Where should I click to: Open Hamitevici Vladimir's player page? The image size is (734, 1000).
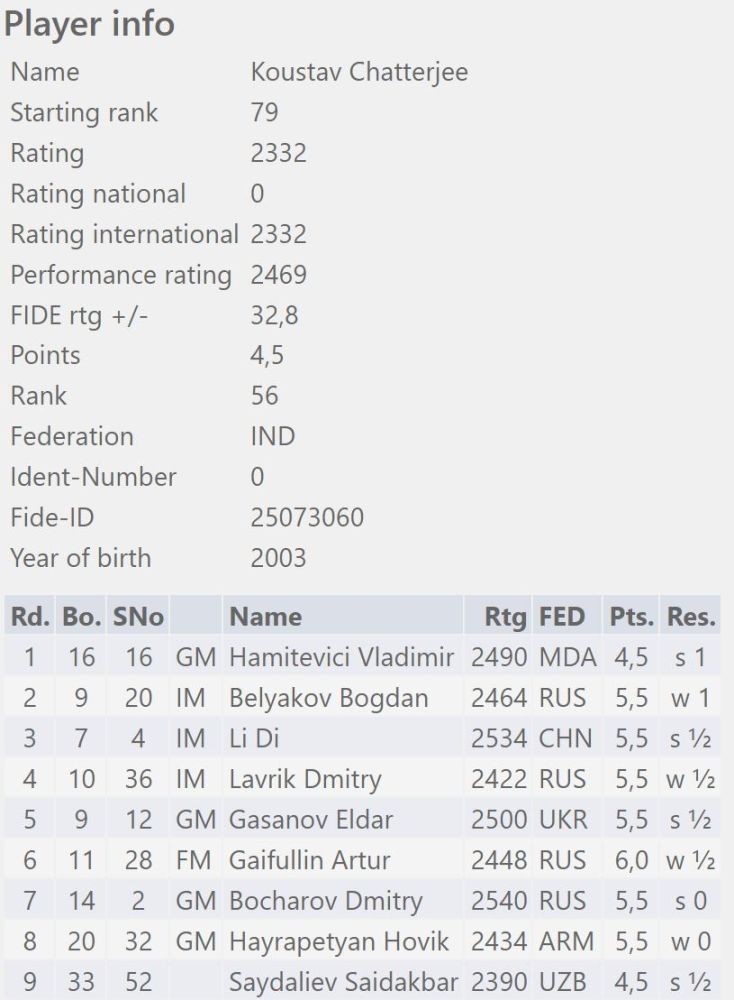341,658
